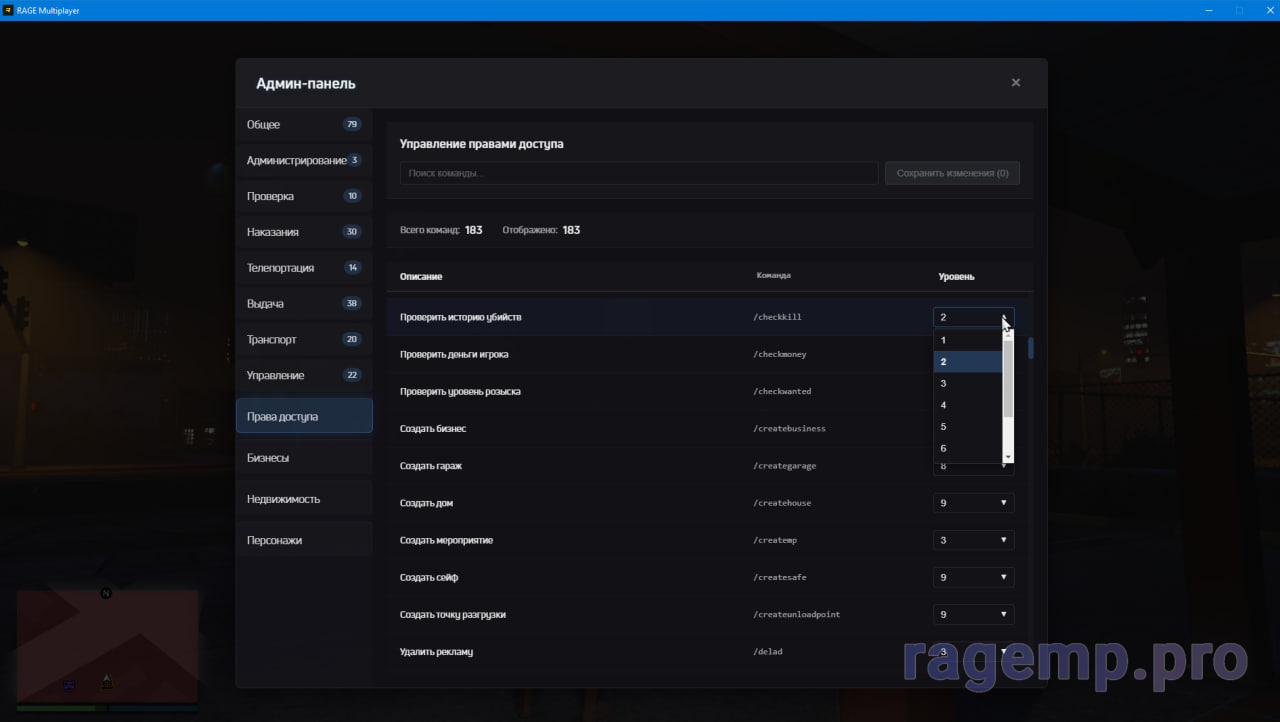
Task: Click the minimap N compass icon
Action: point(106,593)
